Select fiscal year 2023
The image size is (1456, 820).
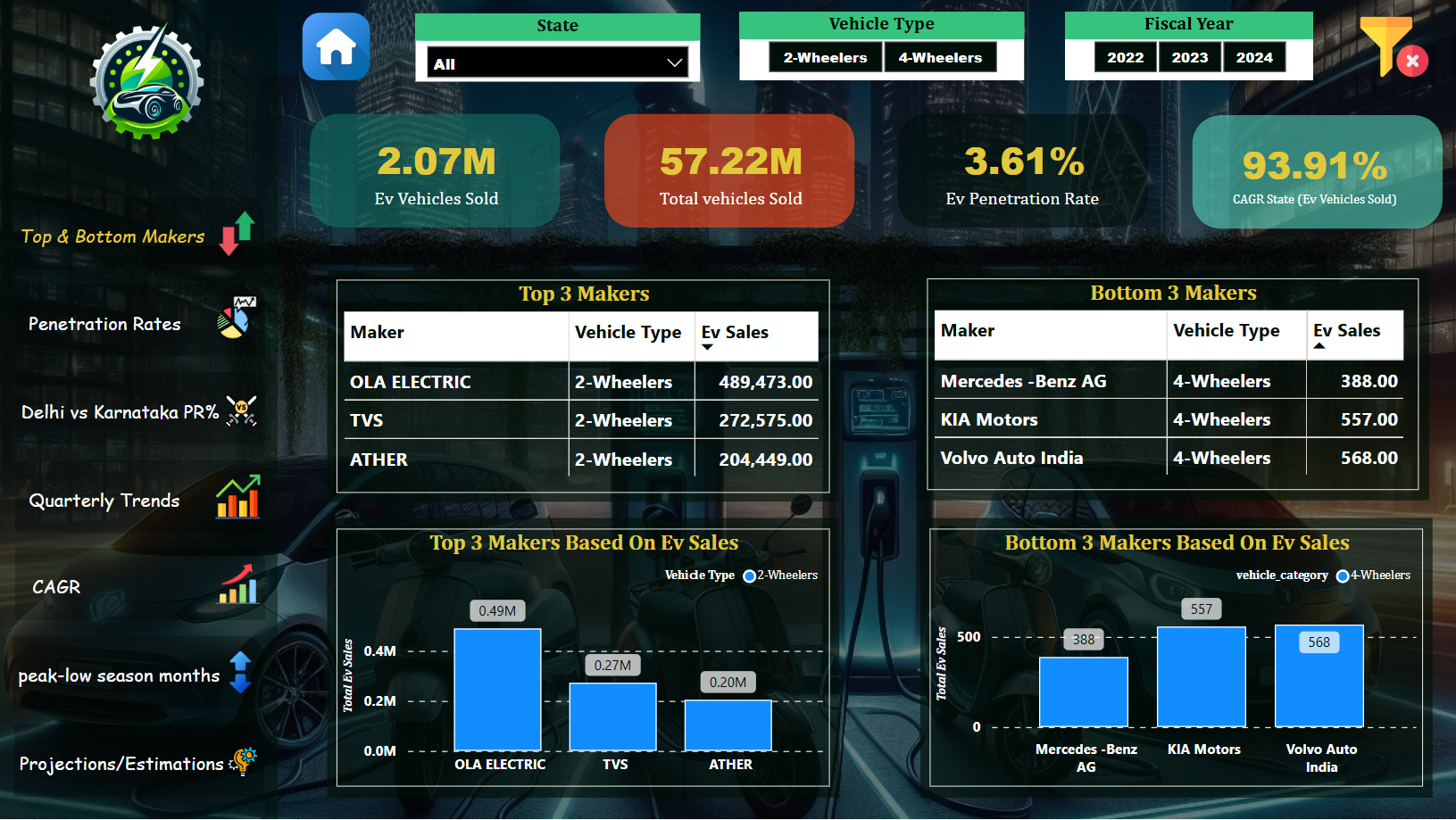tap(1190, 58)
